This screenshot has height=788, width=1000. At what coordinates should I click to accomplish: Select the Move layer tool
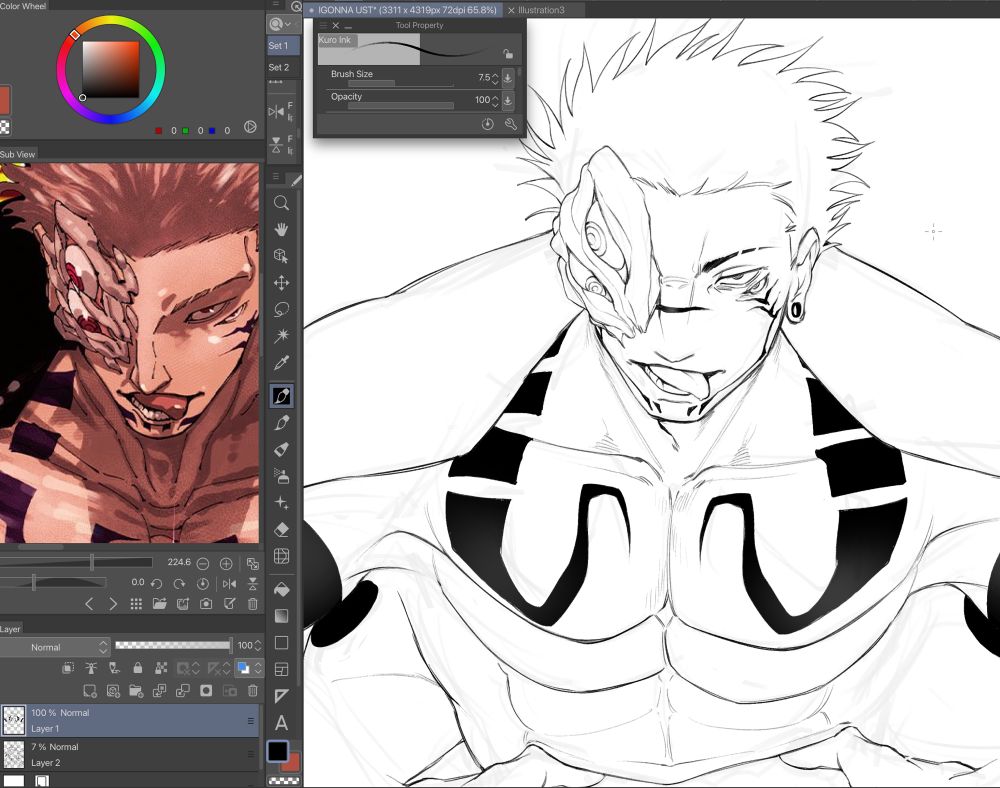click(x=281, y=282)
